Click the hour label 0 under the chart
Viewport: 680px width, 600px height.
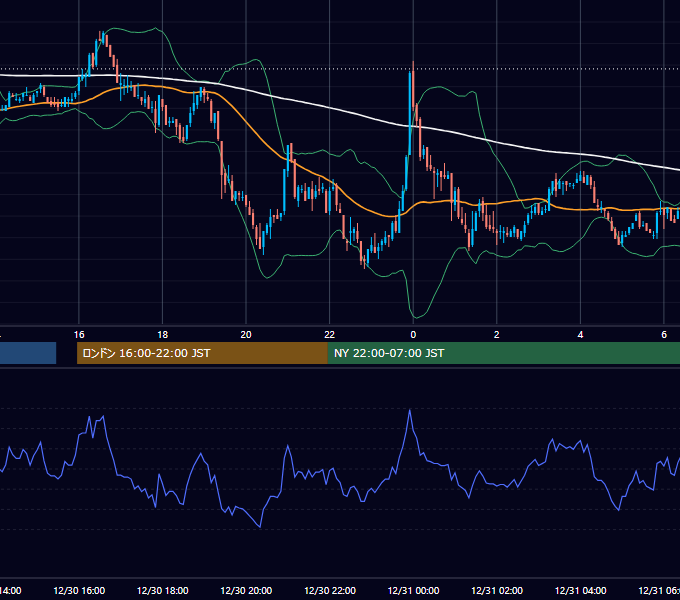413,335
